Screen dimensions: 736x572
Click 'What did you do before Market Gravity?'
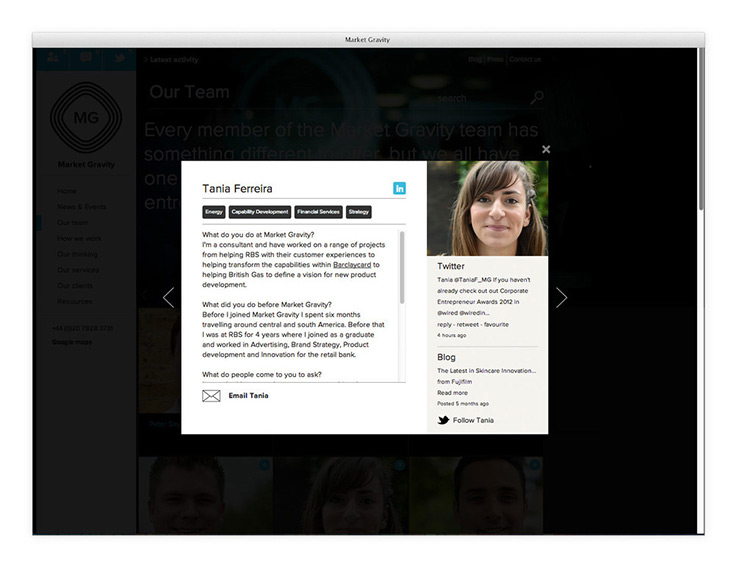click(x=267, y=305)
